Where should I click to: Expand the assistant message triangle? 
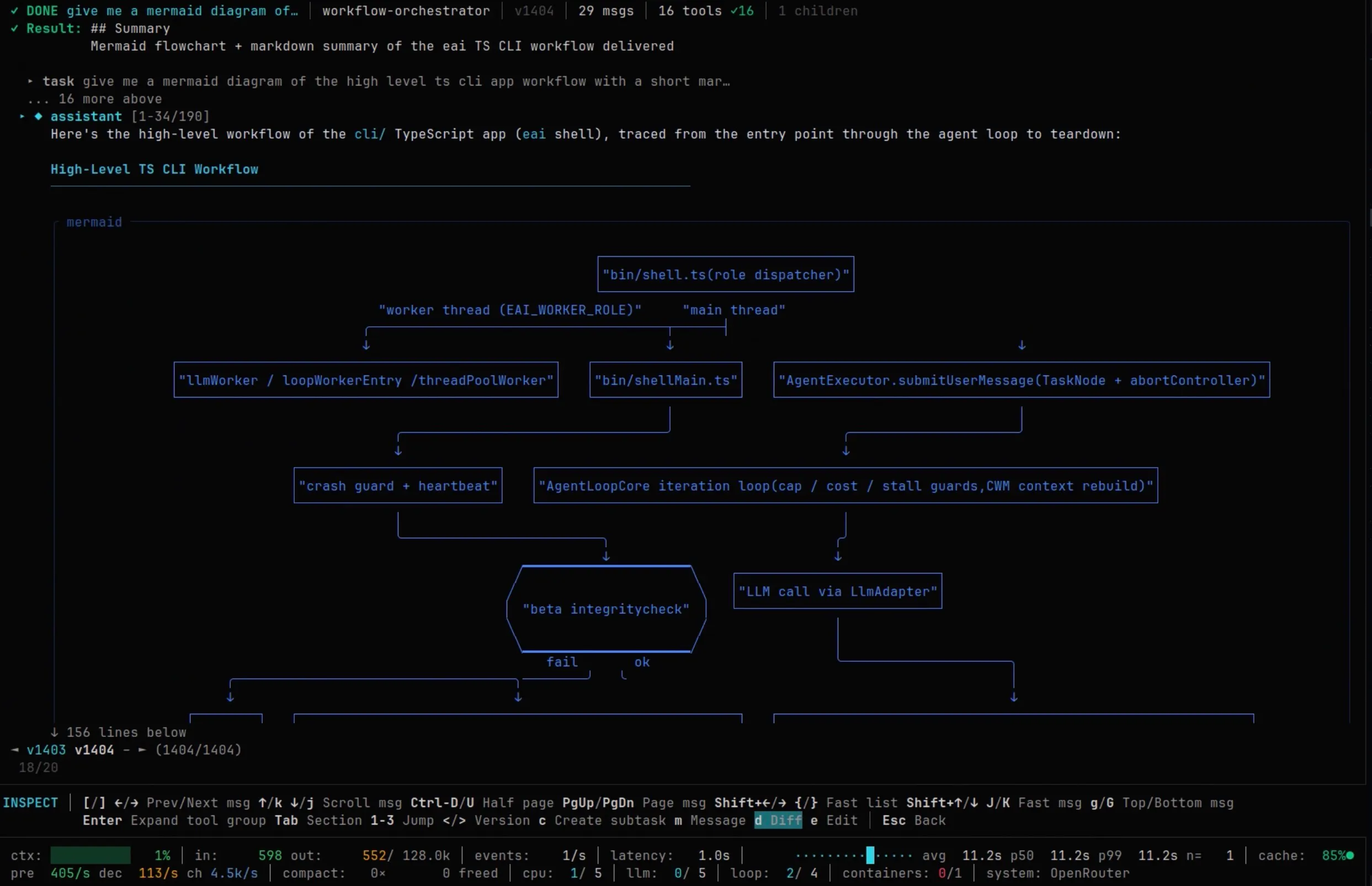tap(23, 116)
